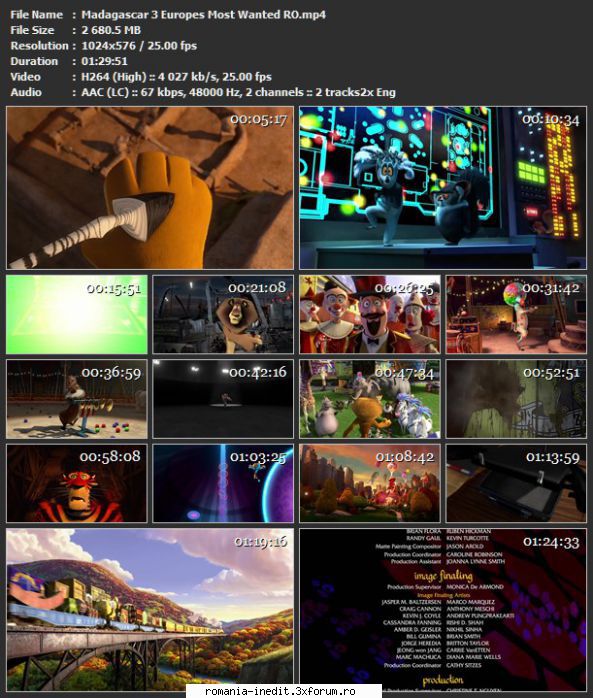
Task: Click the Resolution label
Action: 39,46
